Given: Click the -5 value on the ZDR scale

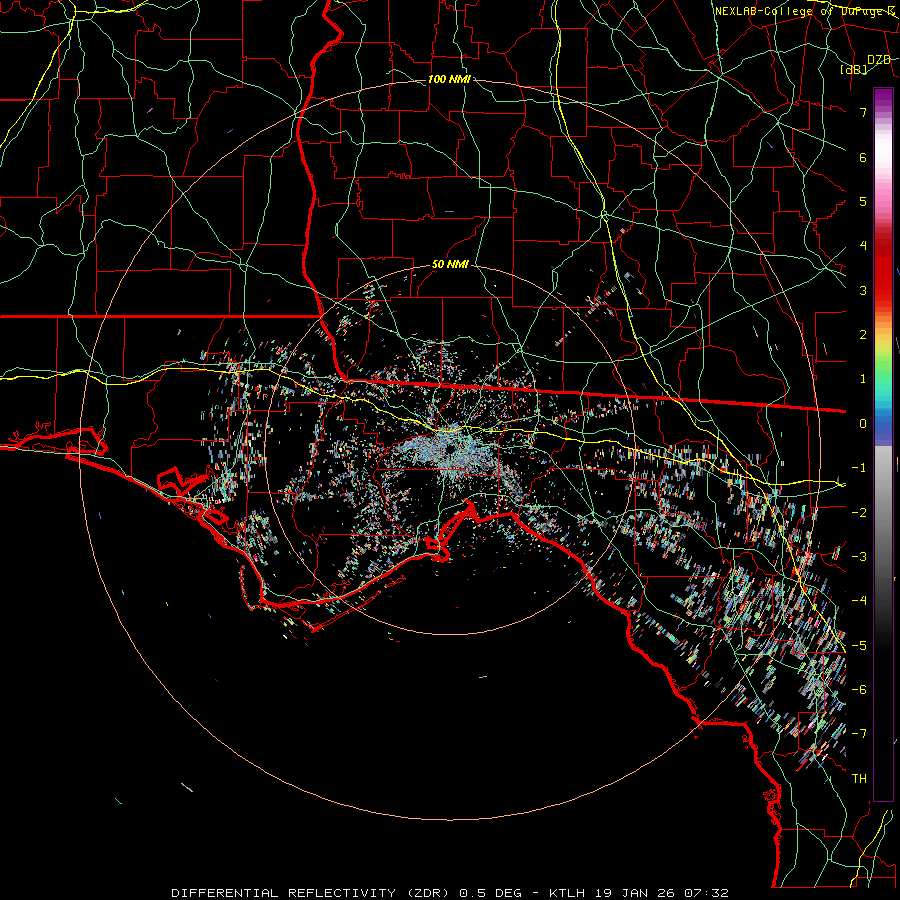Looking at the screenshot, I should [x=859, y=646].
